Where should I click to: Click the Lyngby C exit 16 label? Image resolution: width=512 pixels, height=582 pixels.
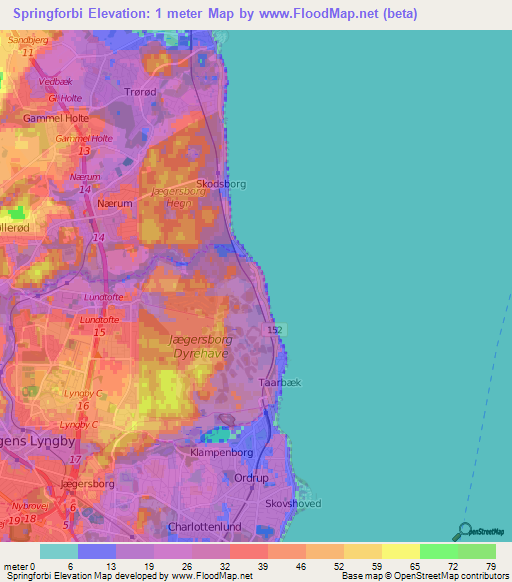tap(82, 399)
